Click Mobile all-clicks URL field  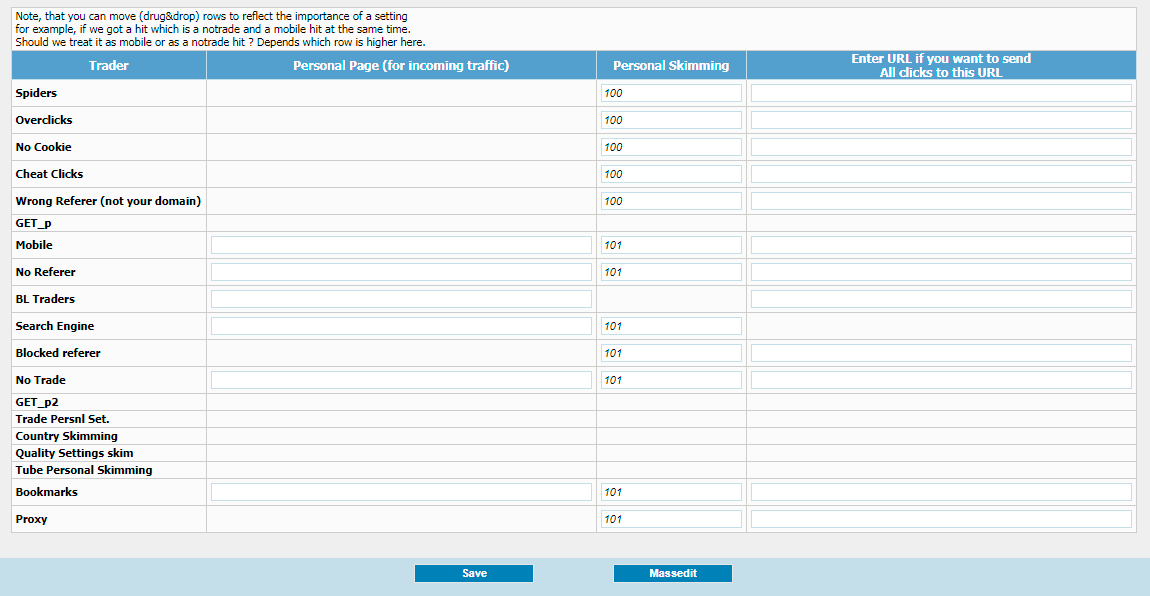(941, 246)
